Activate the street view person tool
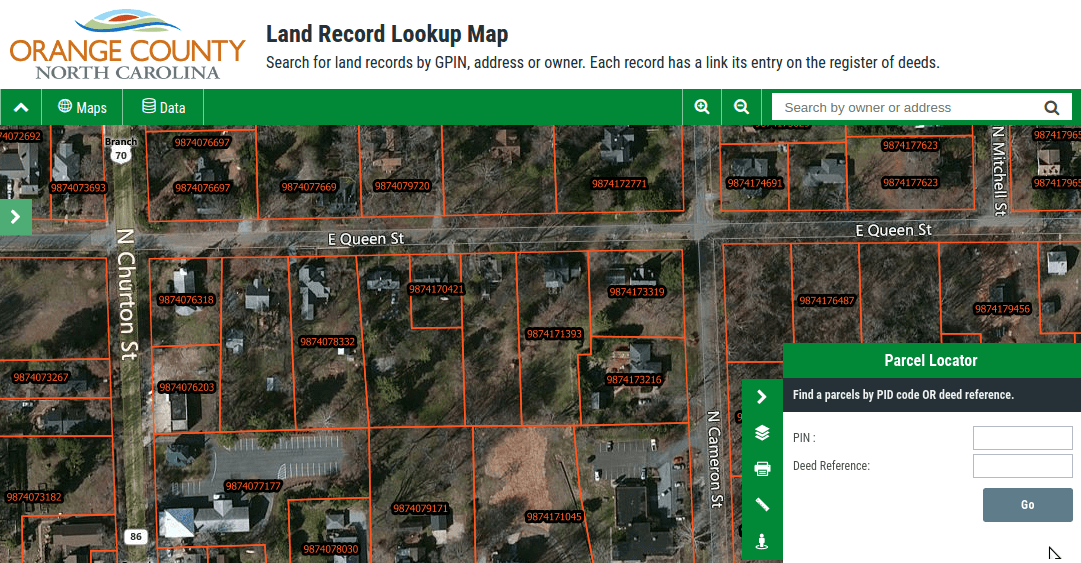This screenshot has height=563, width=1081. [762, 541]
